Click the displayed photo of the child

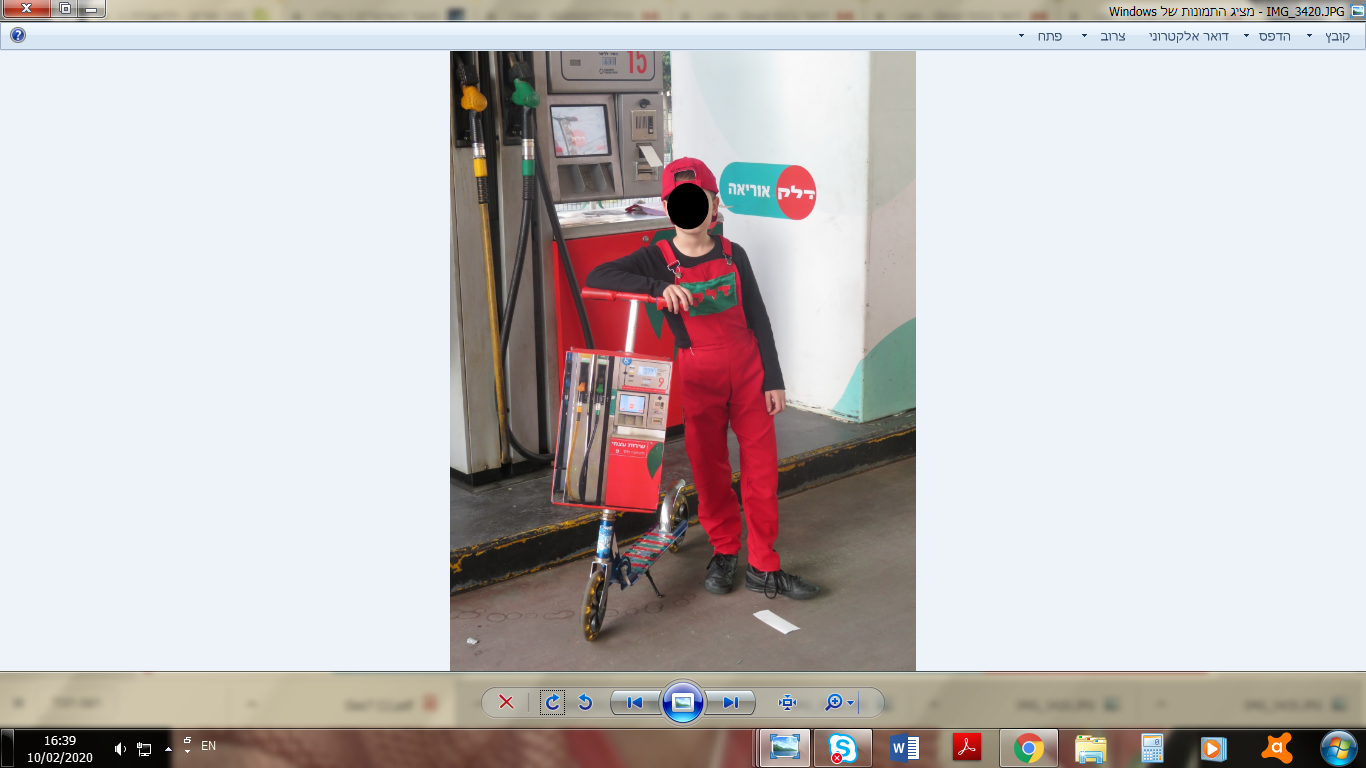tap(683, 361)
